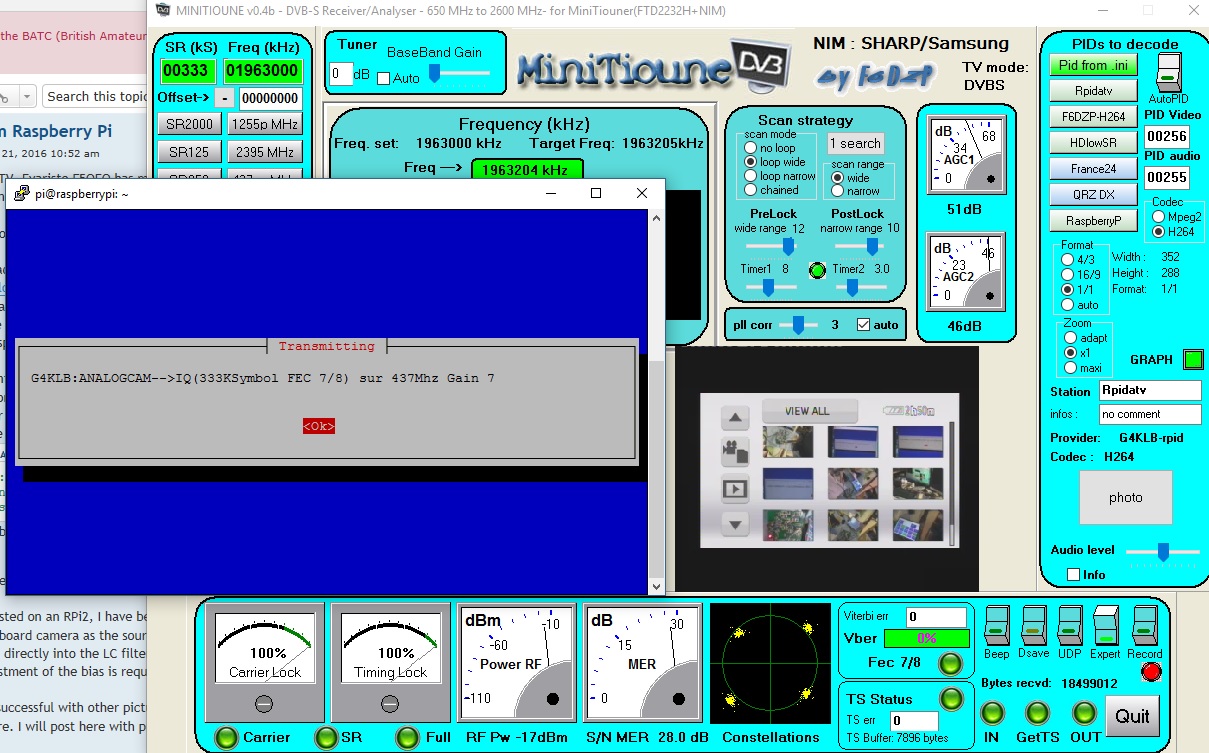
Task: Select the F6DZP-H264 PID preset
Action: point(1094,117)
